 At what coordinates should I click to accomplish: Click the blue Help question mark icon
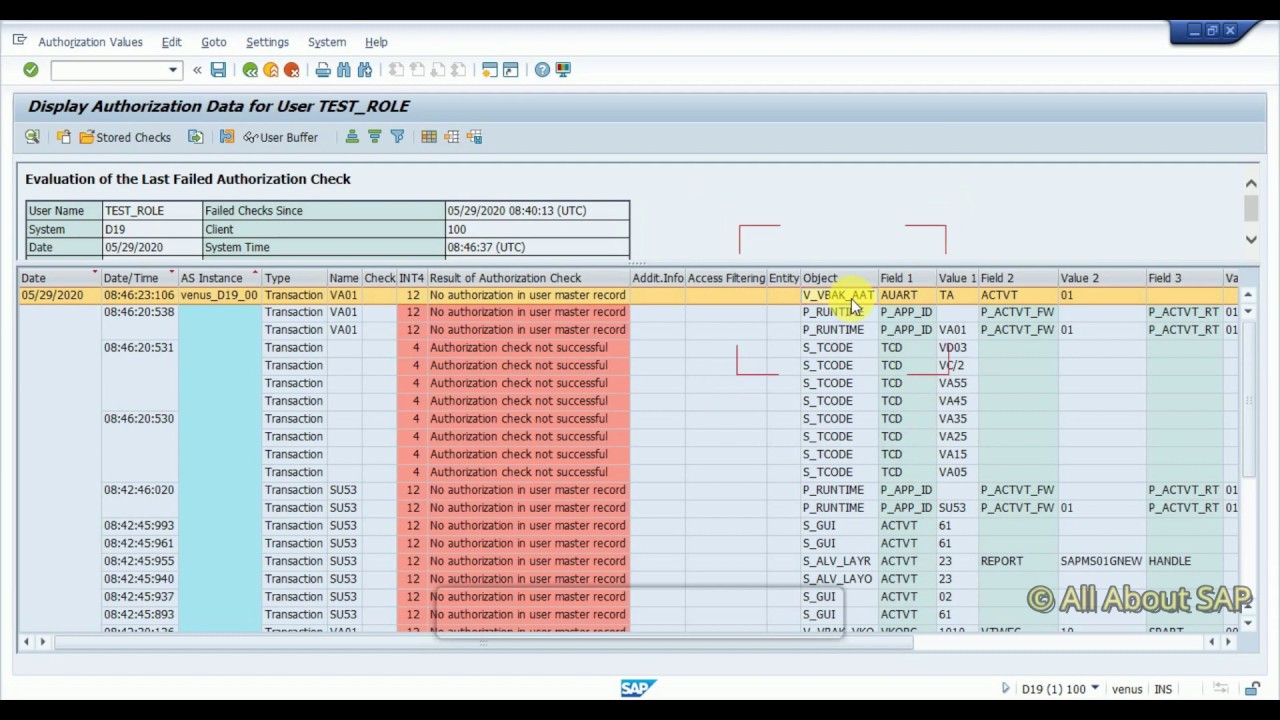[542, 70]
